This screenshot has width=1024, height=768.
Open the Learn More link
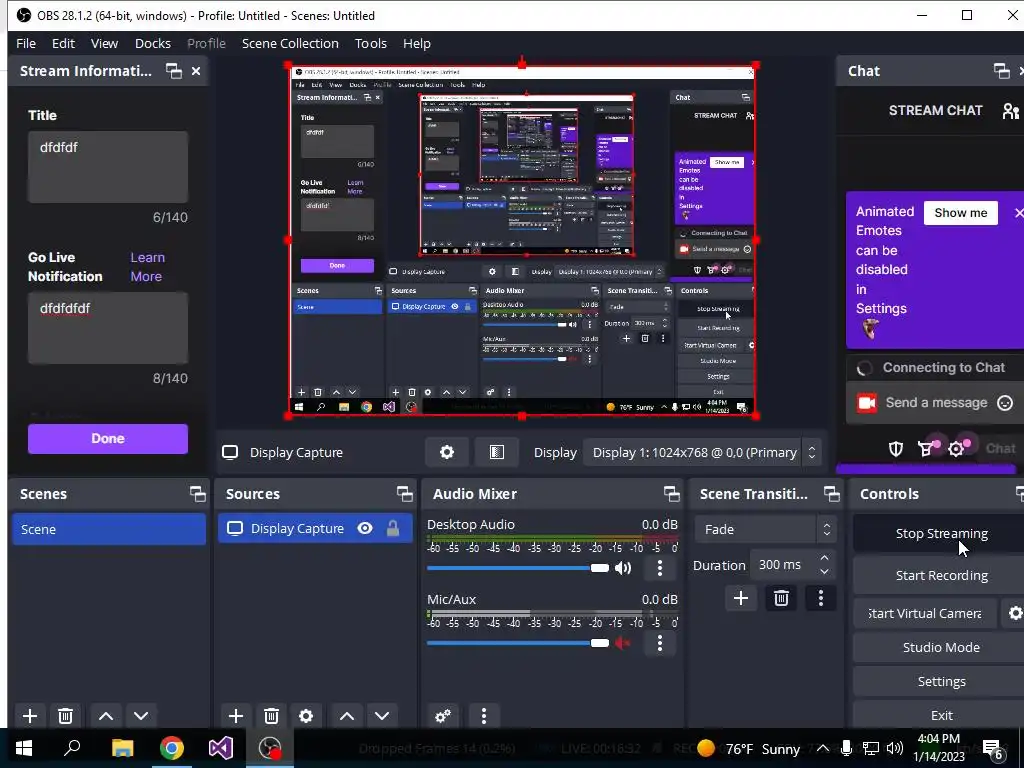pyautogui.click(x=147, y=266)
